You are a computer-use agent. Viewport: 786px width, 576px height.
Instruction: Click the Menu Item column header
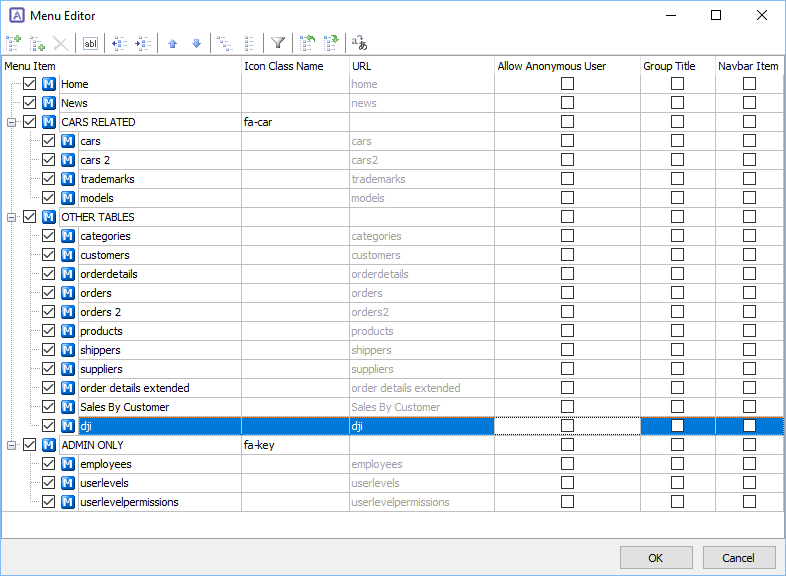tap(122, 66)
